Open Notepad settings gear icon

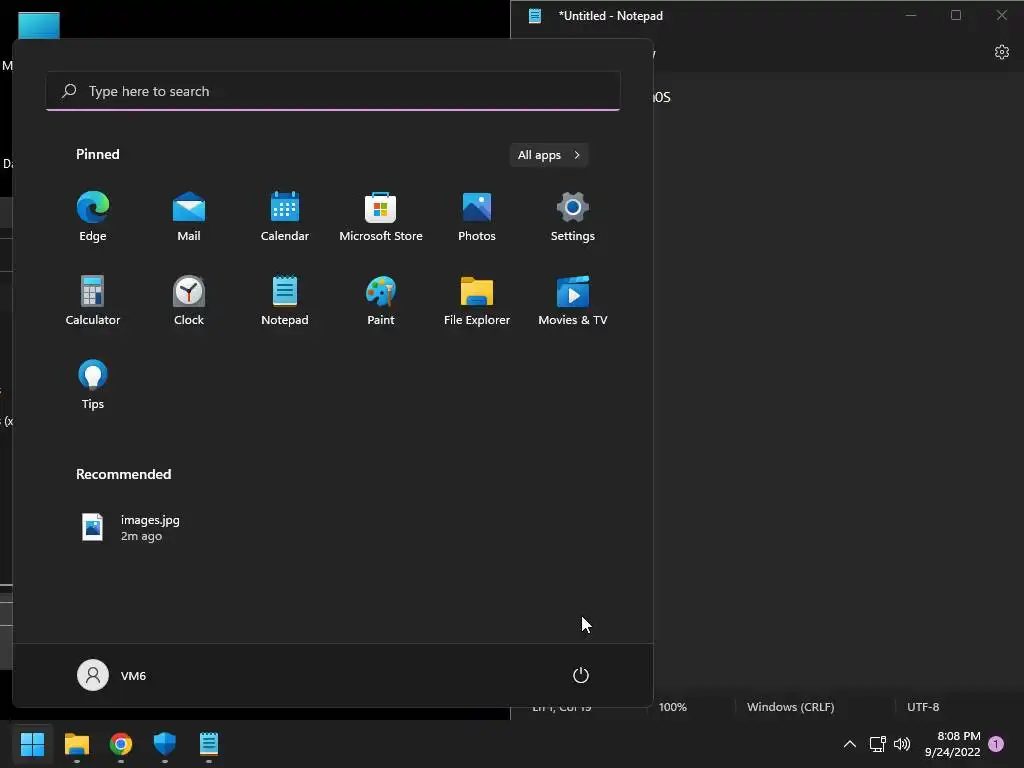point(1002,52)
